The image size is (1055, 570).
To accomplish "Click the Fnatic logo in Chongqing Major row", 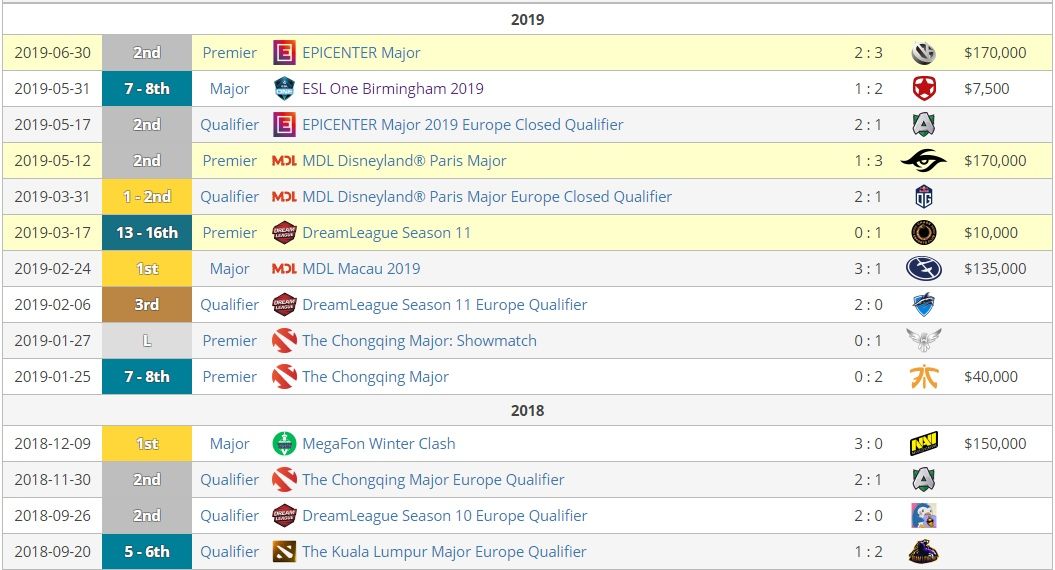I will pyautogui.click(x=924, y=377).
